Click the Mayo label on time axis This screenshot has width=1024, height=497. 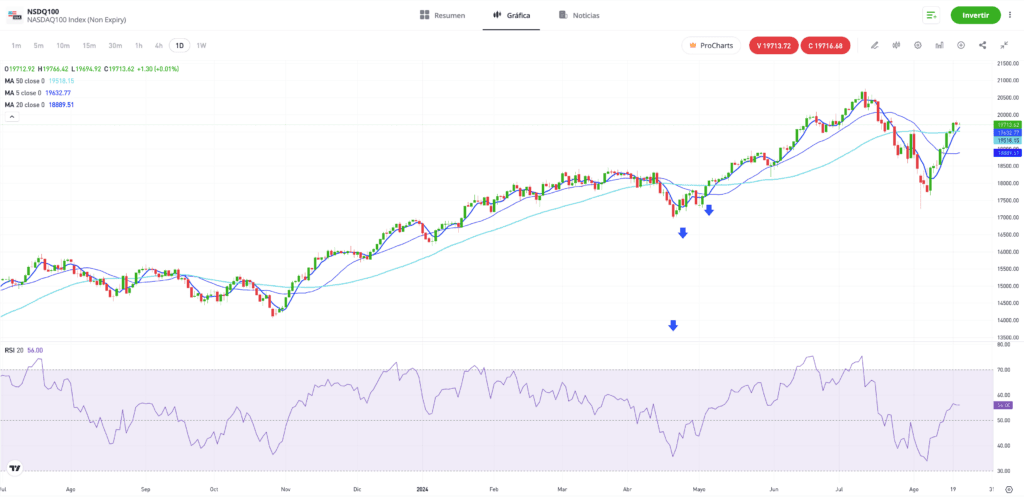(x=699, y=489)
